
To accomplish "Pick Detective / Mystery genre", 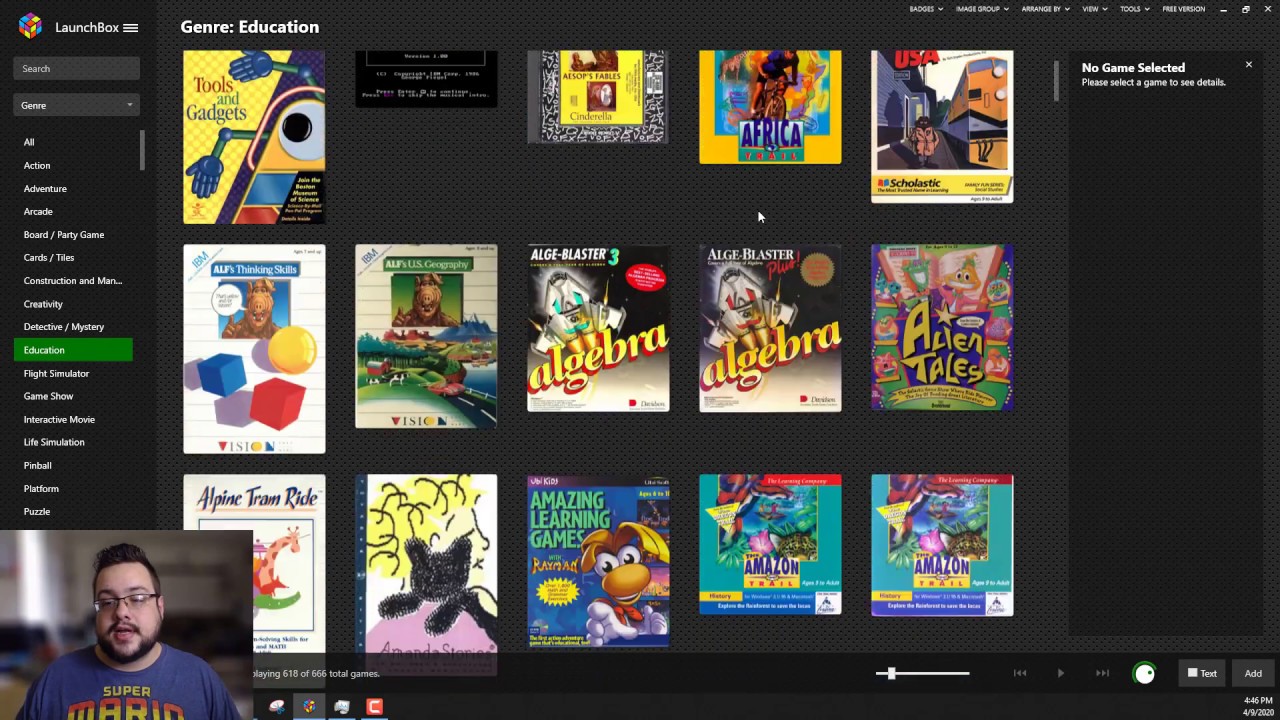I will 64,326.
